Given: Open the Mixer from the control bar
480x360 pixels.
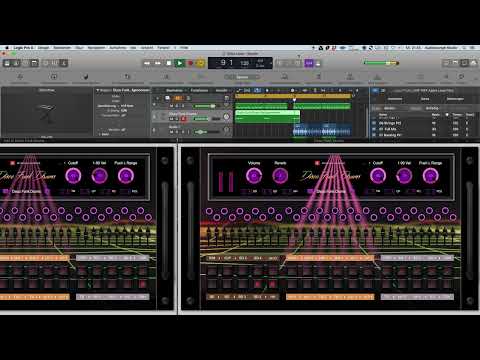Looking at the screenshot, I should pyautogui.click(x=55, y=63).
